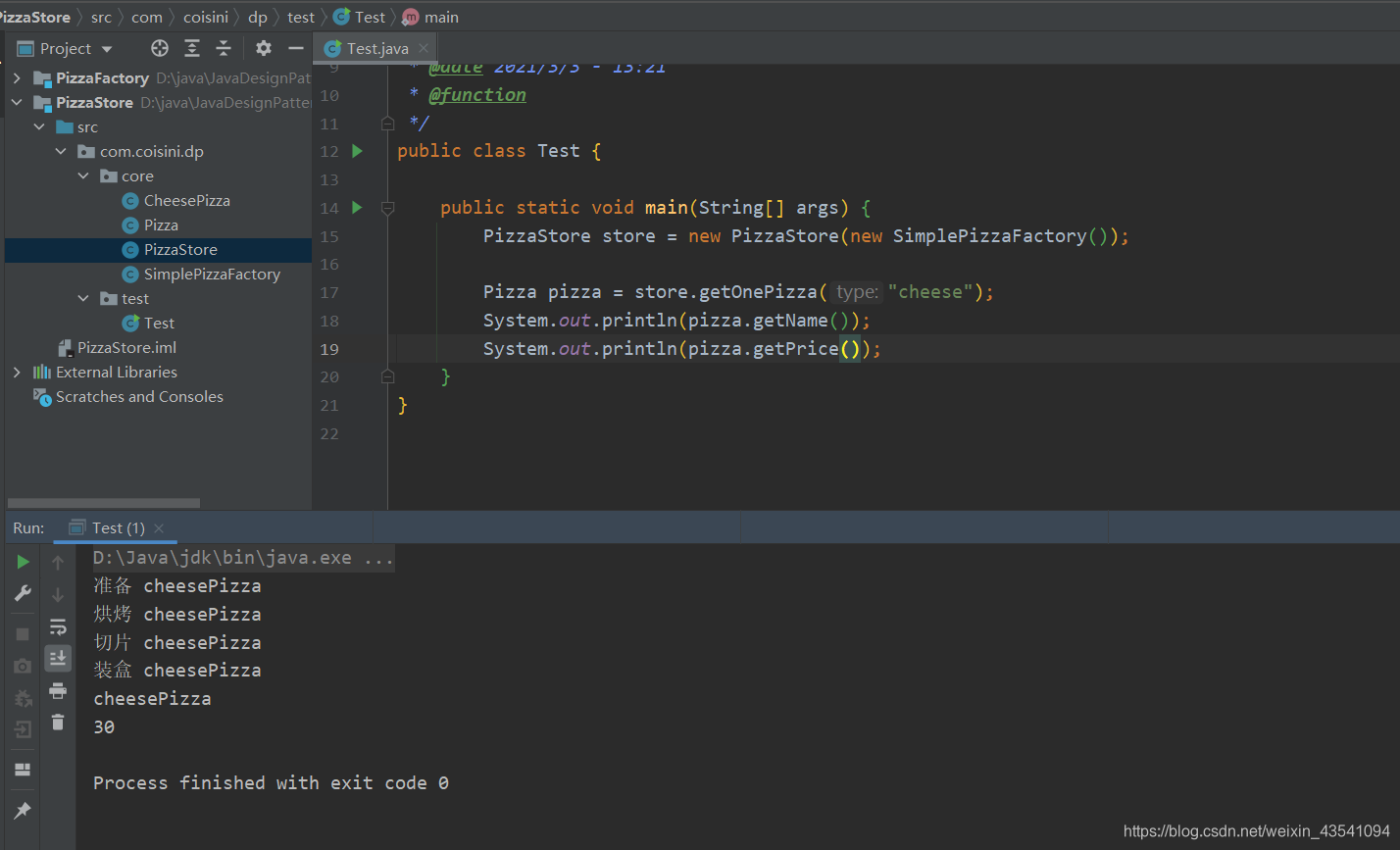1400x850 pixels.
Task: Open Project panel gear settings
Action: coord(263,48)
